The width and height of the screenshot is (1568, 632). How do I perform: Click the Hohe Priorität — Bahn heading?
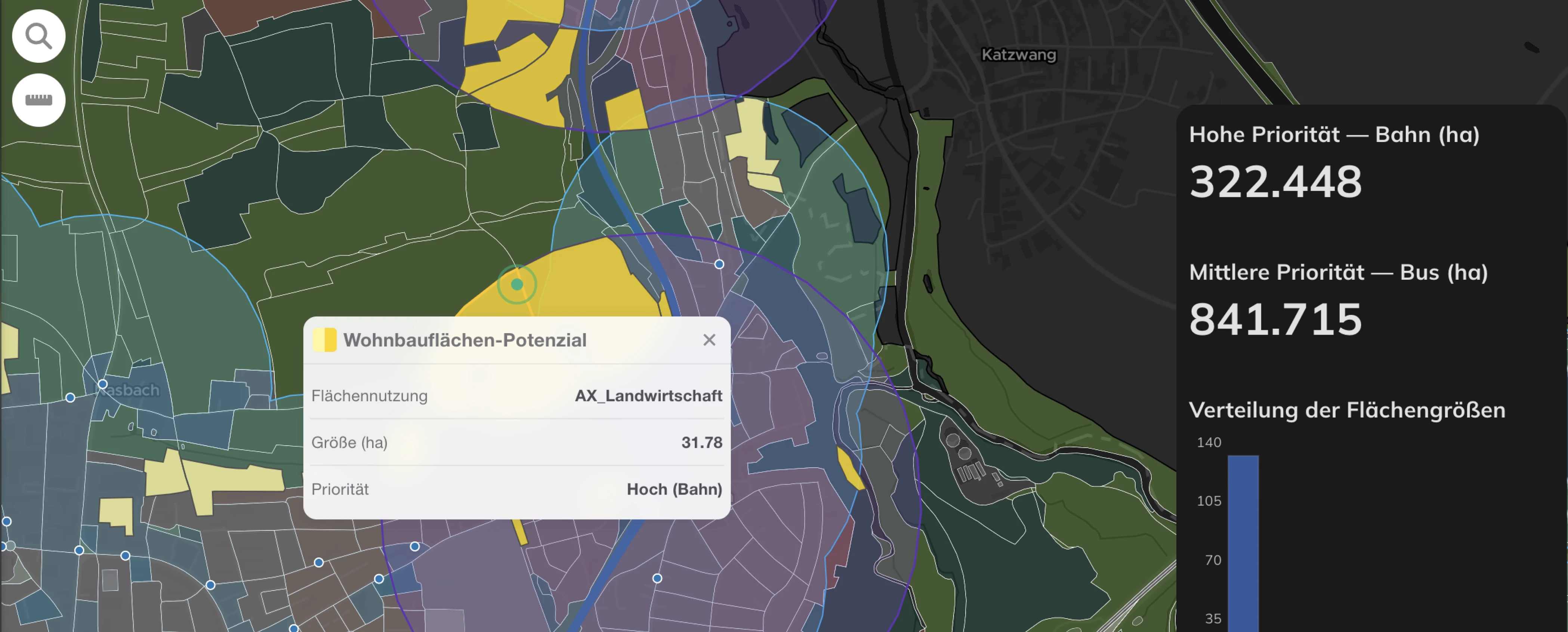point(1334,134)
